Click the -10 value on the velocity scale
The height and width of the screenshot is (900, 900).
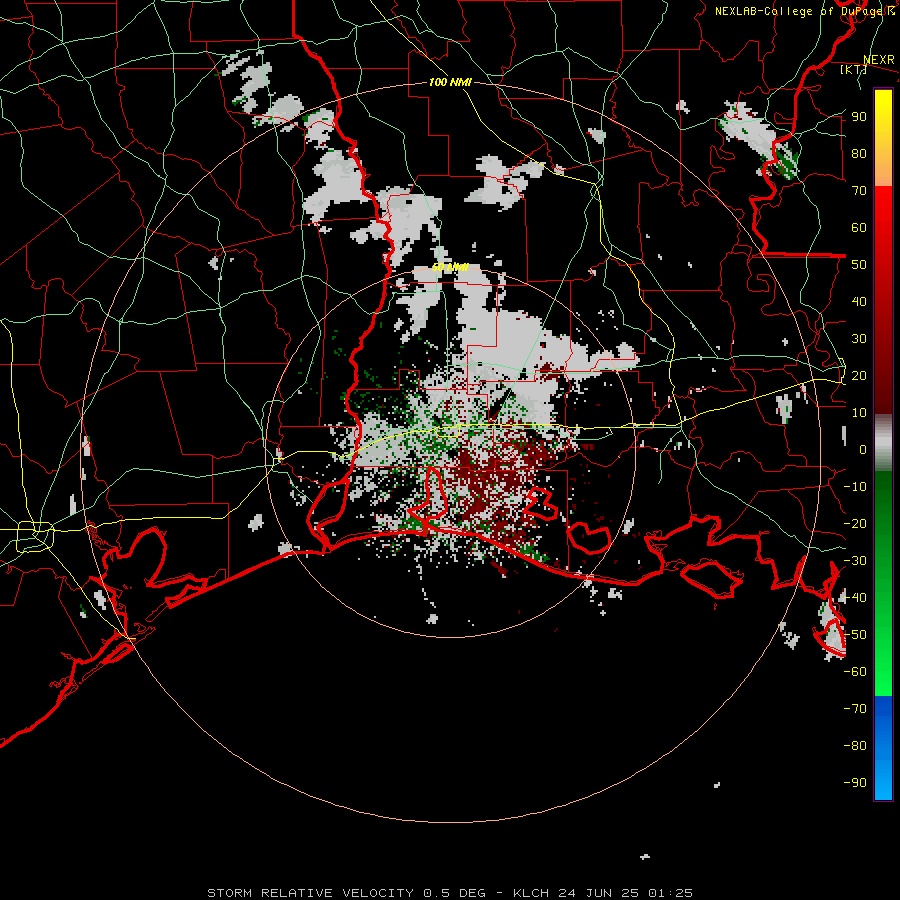[855, 486]
